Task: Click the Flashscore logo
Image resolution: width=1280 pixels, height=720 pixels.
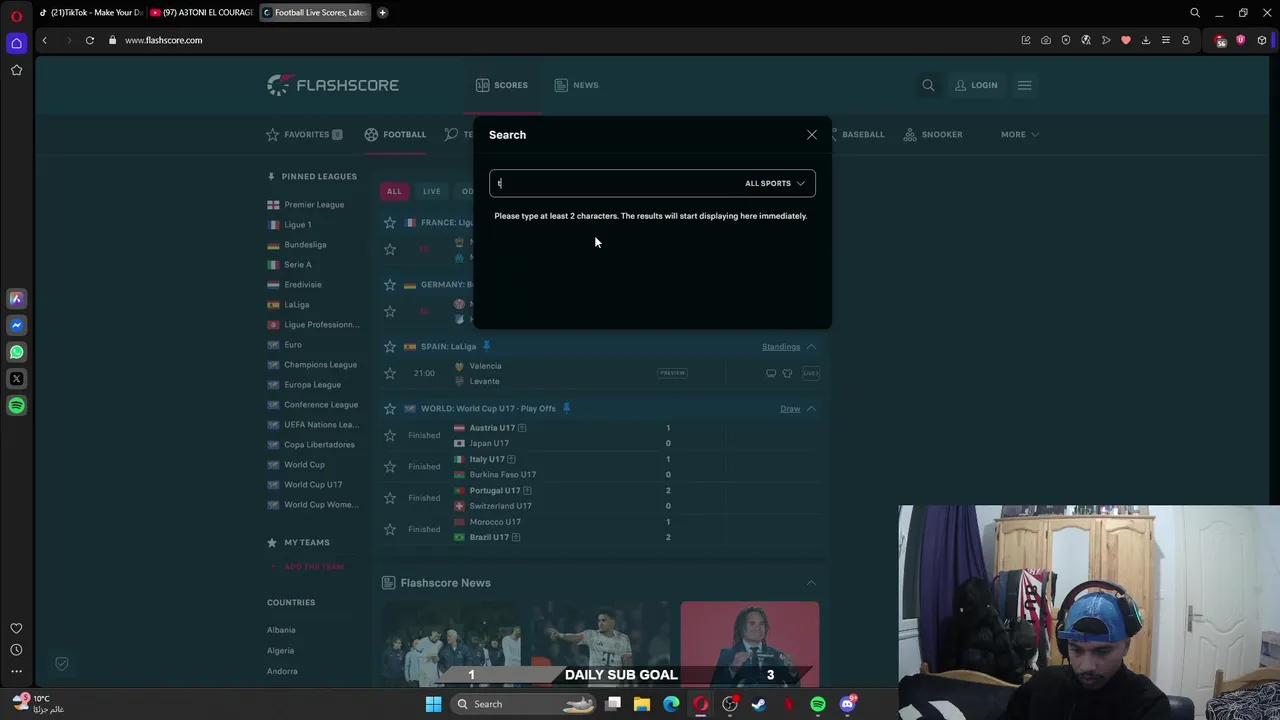Action: (333, 85)
